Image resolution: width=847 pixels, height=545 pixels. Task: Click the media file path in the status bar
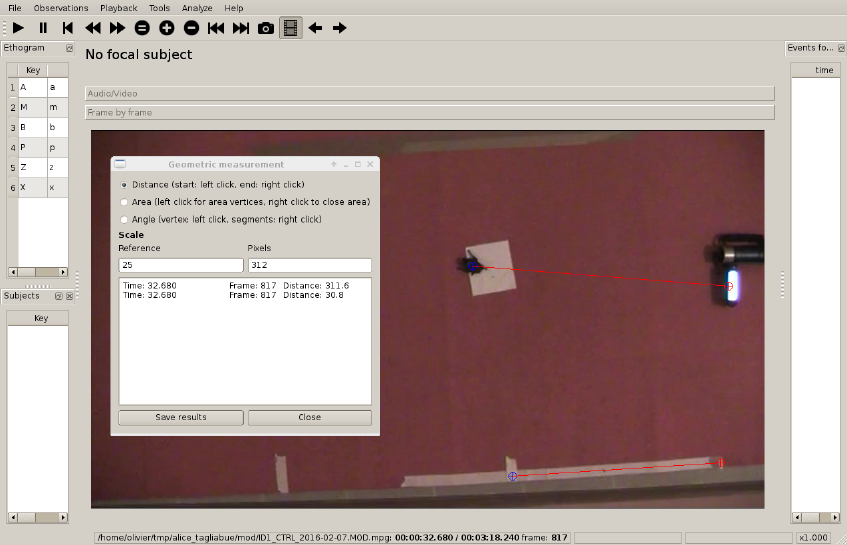(245, 538)
